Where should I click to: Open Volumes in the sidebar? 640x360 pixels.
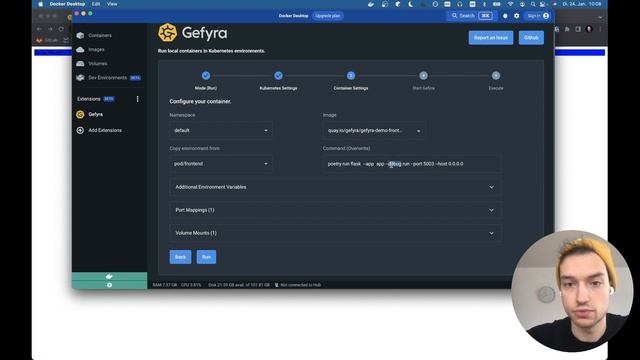point(92,64)
